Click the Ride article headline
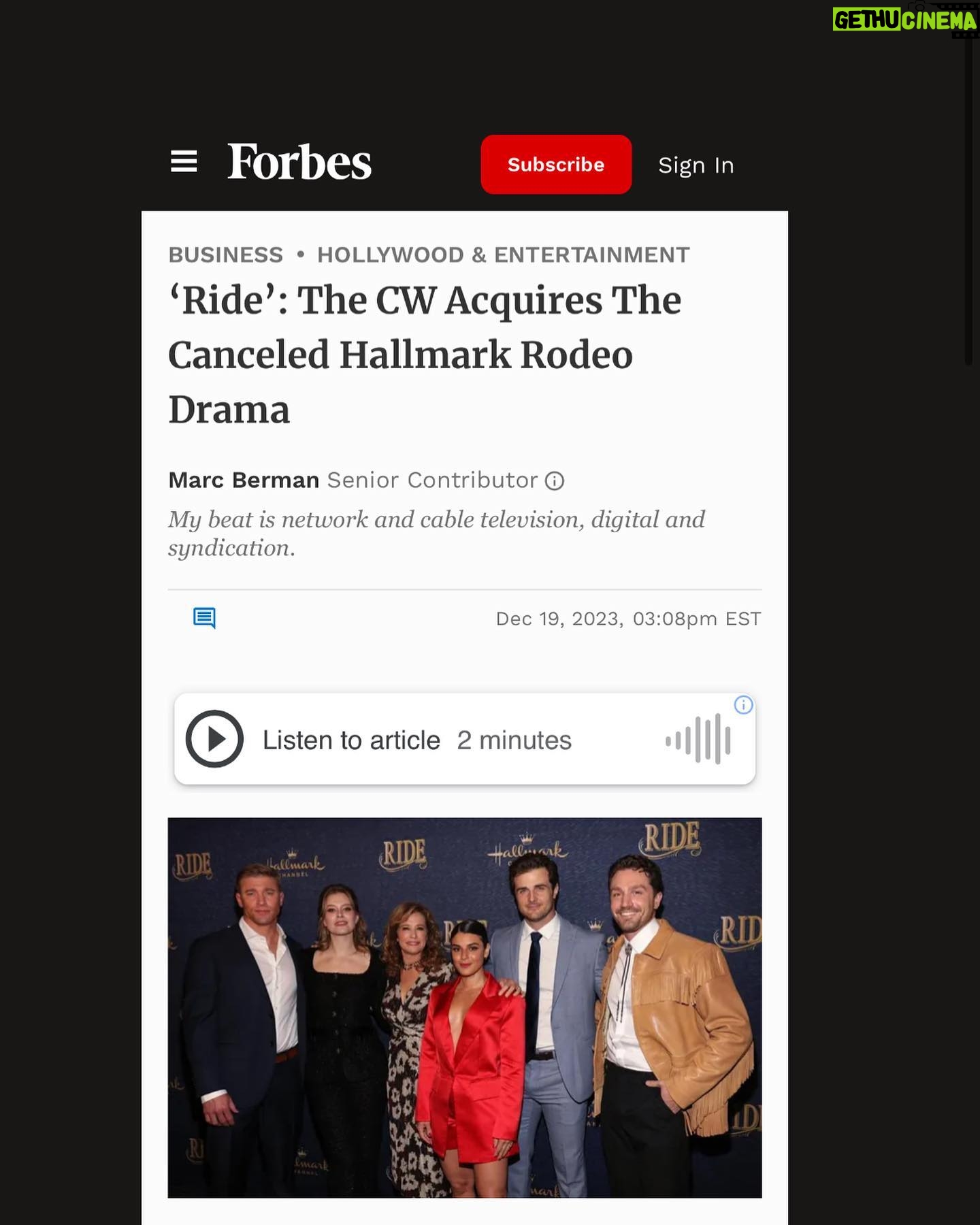This screenshot has width=980, height=1225. (425, 355)
